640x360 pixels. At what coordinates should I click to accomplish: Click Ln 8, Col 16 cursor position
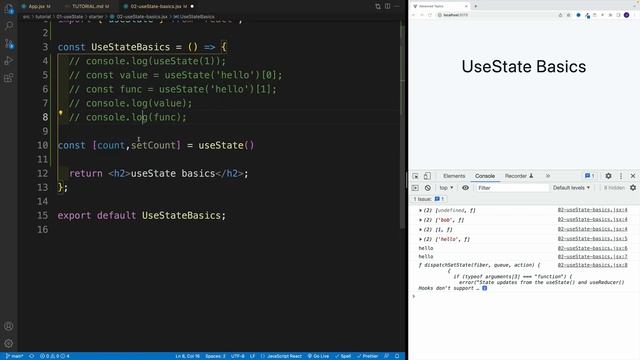coord(187,356)
